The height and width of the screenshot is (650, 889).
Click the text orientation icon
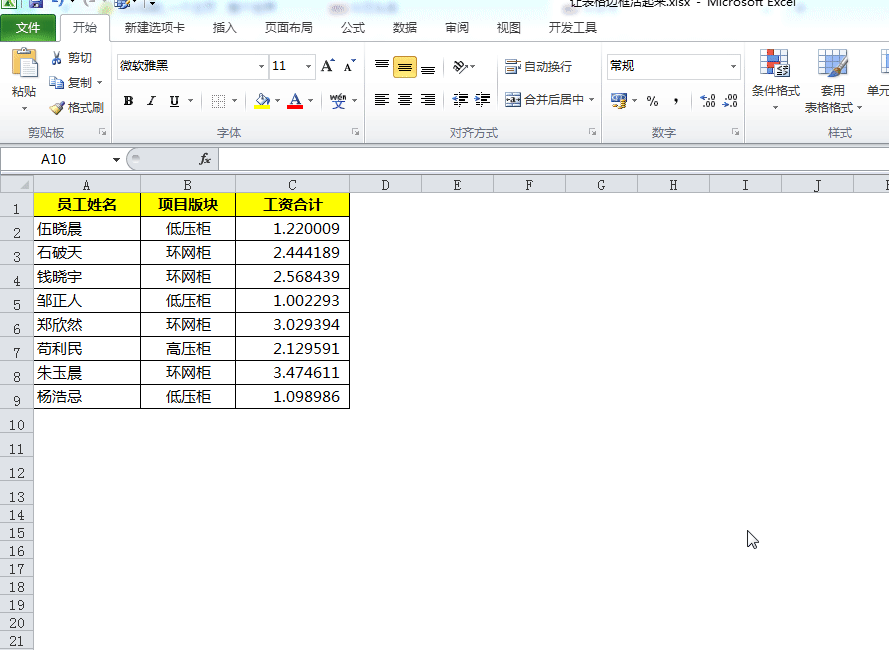pyautogui.click(x=460, y=67)
